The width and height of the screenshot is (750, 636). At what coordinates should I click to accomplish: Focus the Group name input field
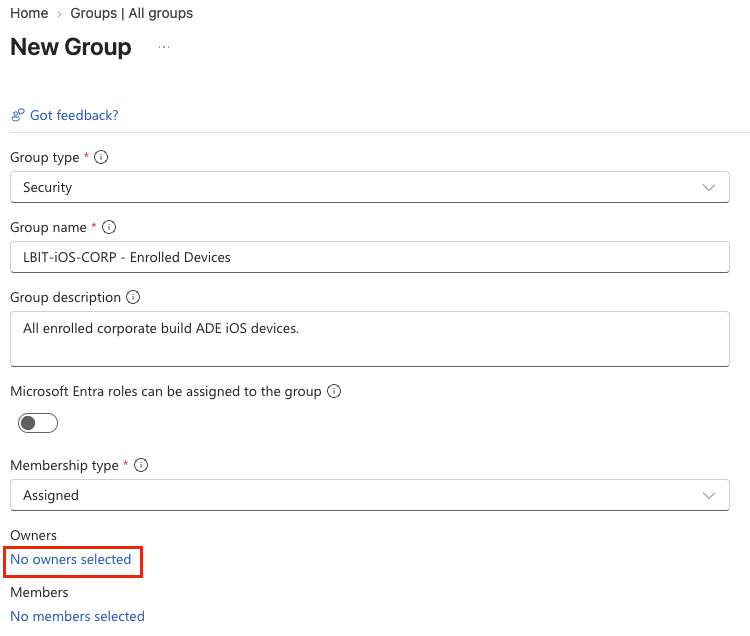[370, 257]
